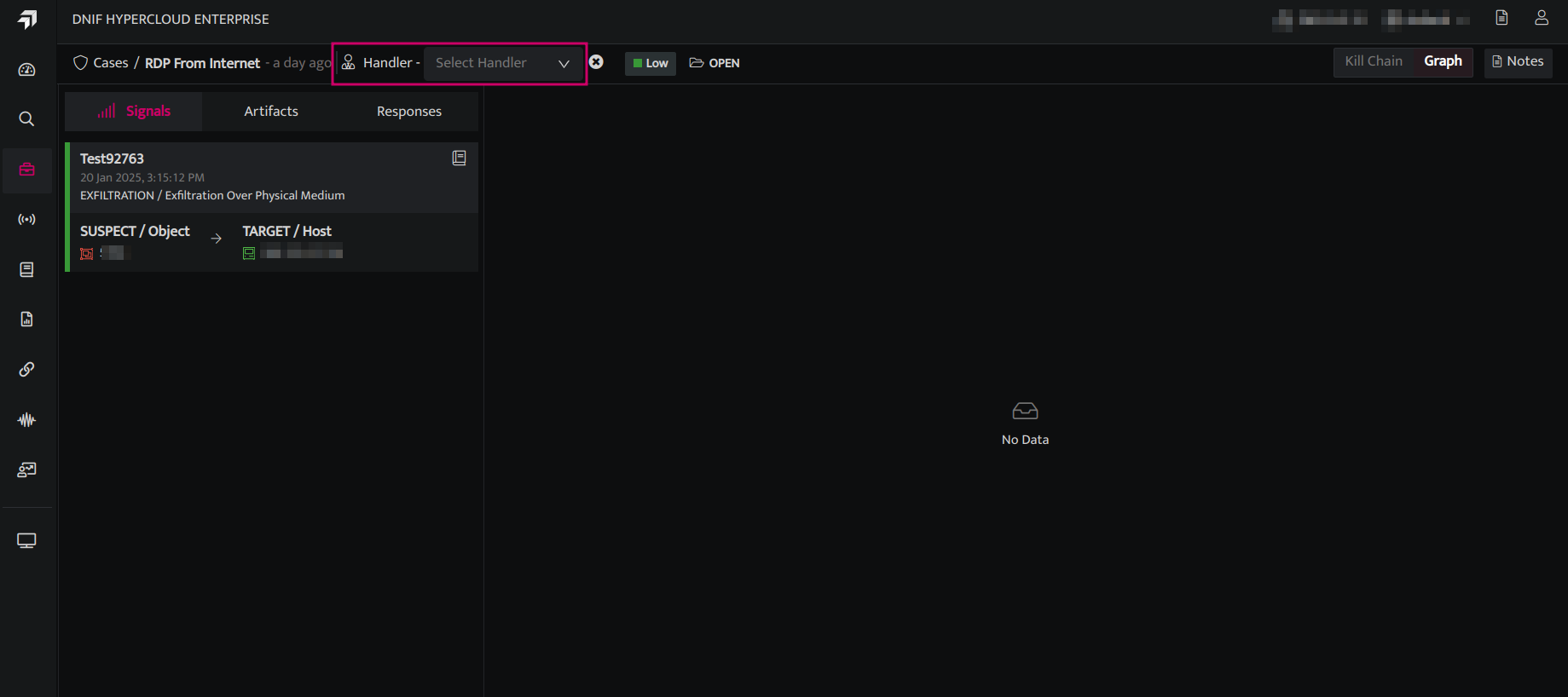This screenshot has width=1568, height=697.
Task: Open the waveform icon in sidebar
Action: (x=27, y=420)
